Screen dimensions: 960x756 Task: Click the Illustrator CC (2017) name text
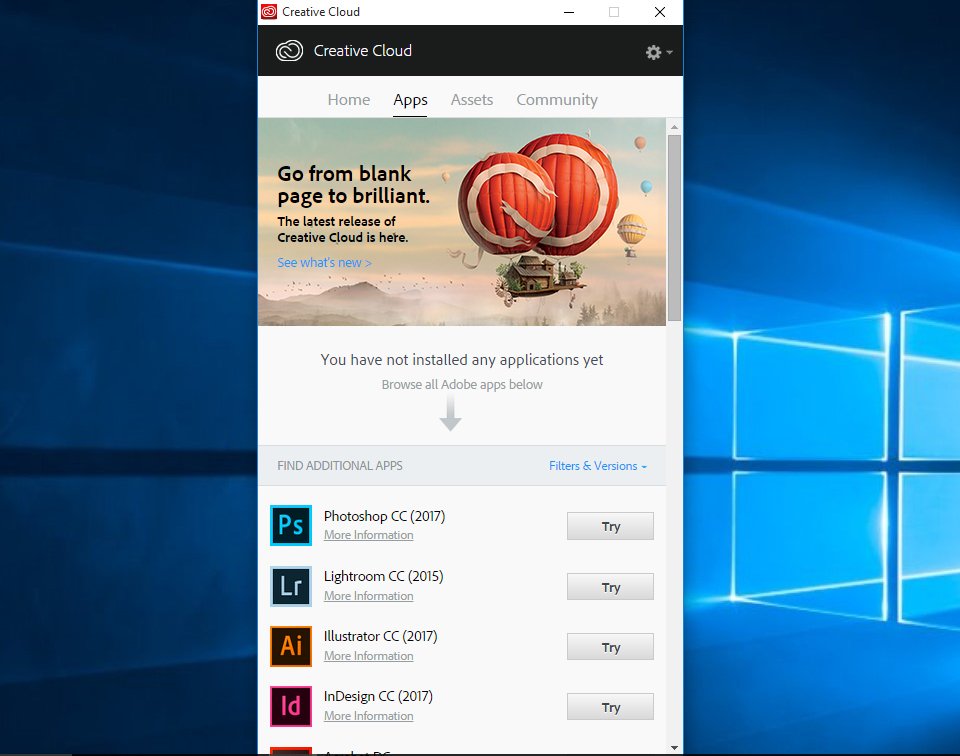381,637
